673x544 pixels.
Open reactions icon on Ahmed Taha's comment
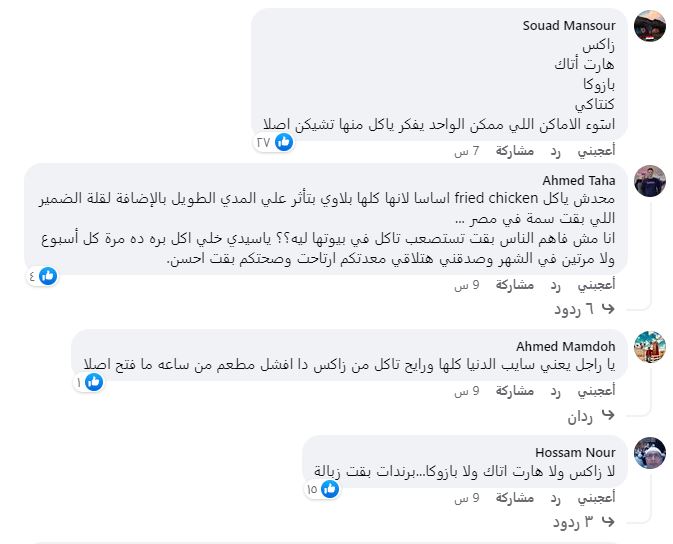(x=48, y=275)
